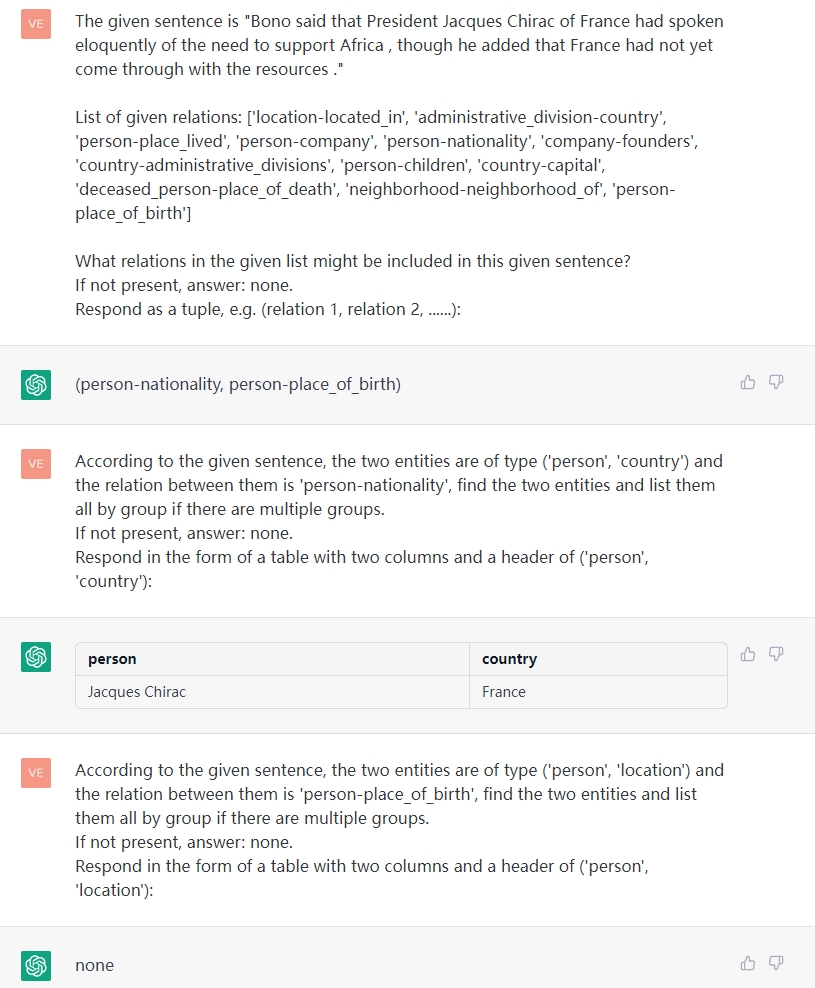This screenshot has width=815, height=988.
Task: Click the VE user avatar on the first message
Action: pos(36,24)
